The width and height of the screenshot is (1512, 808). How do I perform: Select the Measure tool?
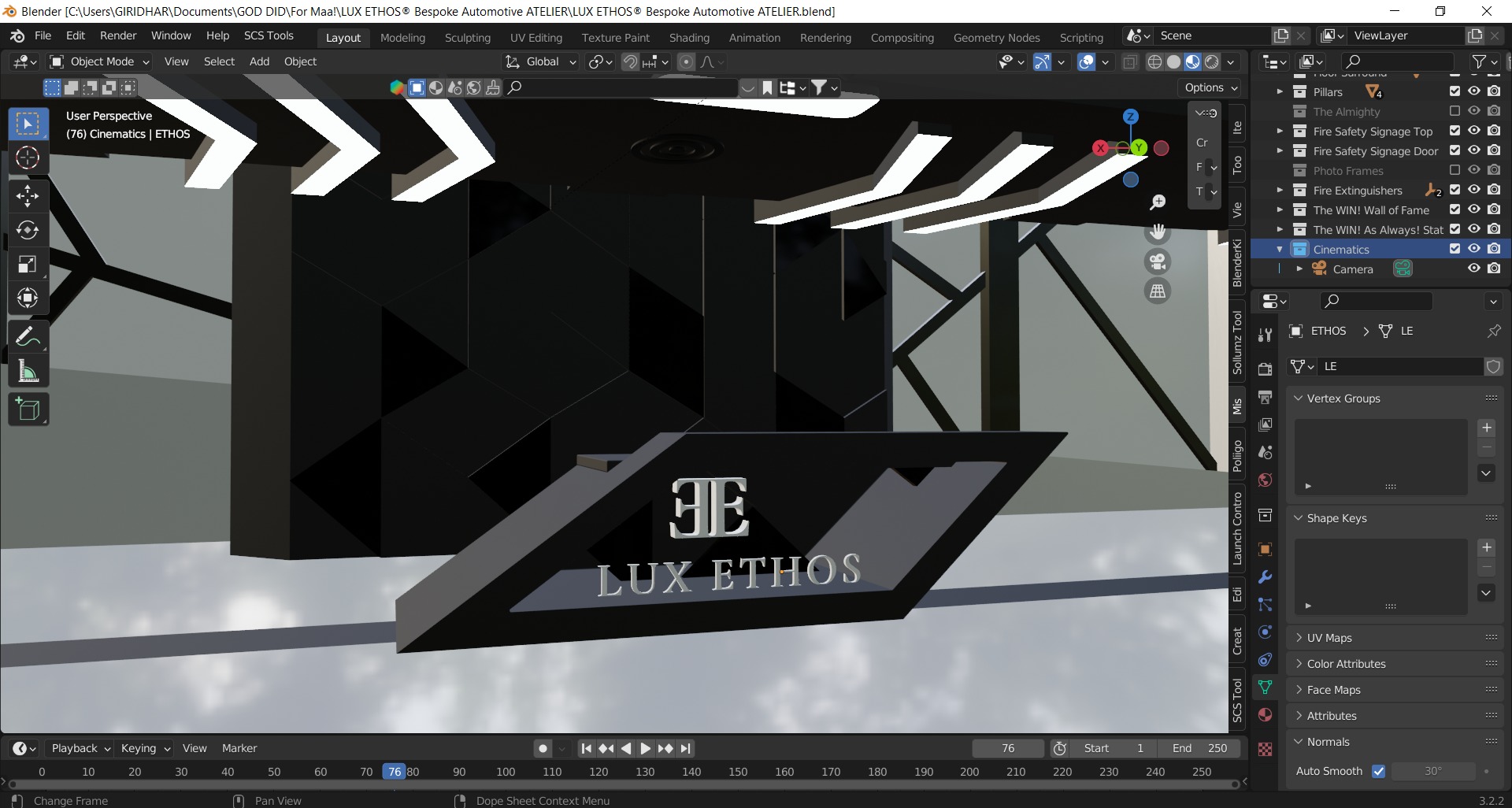[x=28, y=371]
